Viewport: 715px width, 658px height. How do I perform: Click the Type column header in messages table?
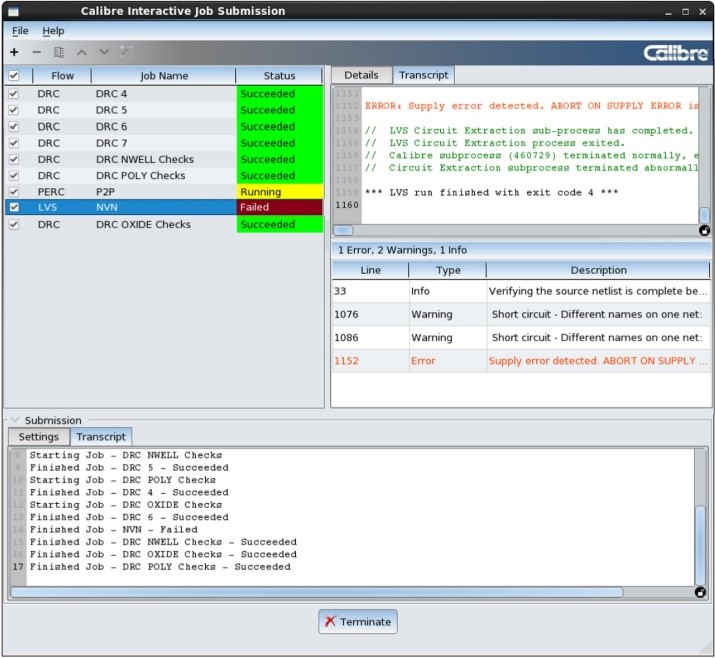(448, 270)
